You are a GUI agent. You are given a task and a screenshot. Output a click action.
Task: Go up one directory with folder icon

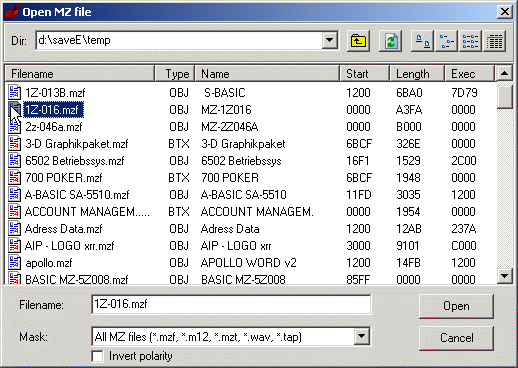tap(358, 41)
